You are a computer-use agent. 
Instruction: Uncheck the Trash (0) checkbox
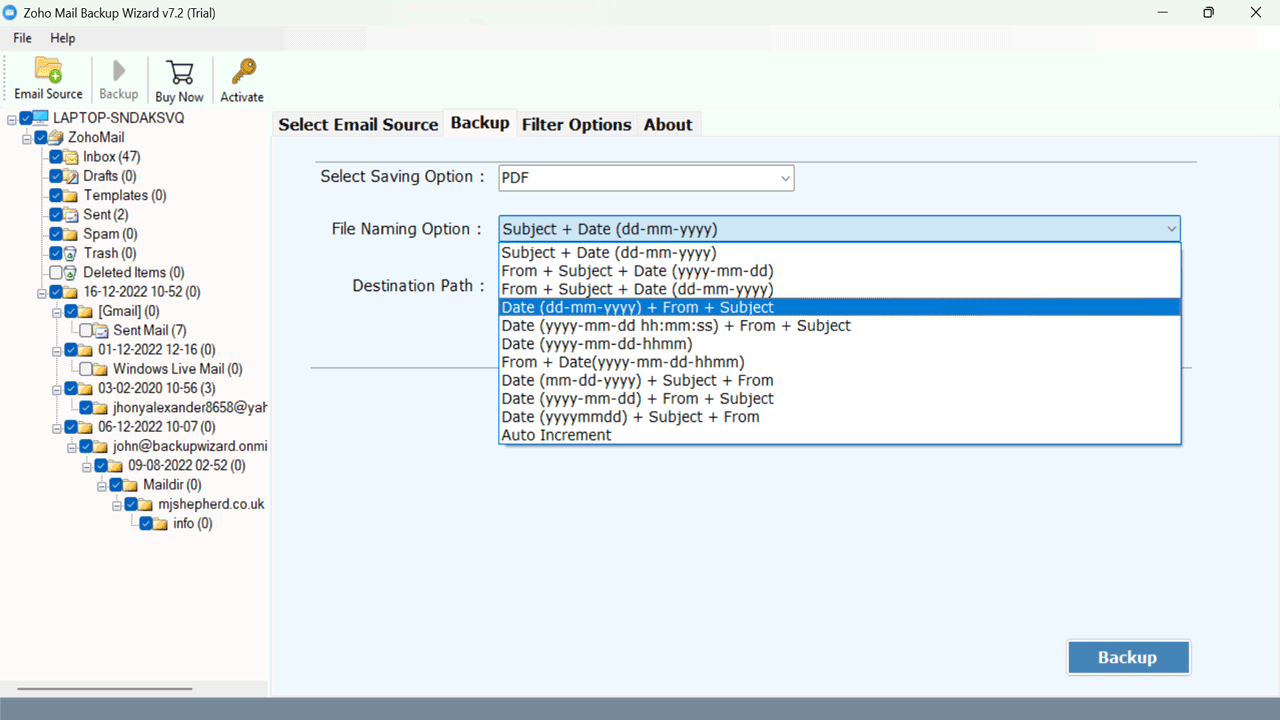(56, 253)
